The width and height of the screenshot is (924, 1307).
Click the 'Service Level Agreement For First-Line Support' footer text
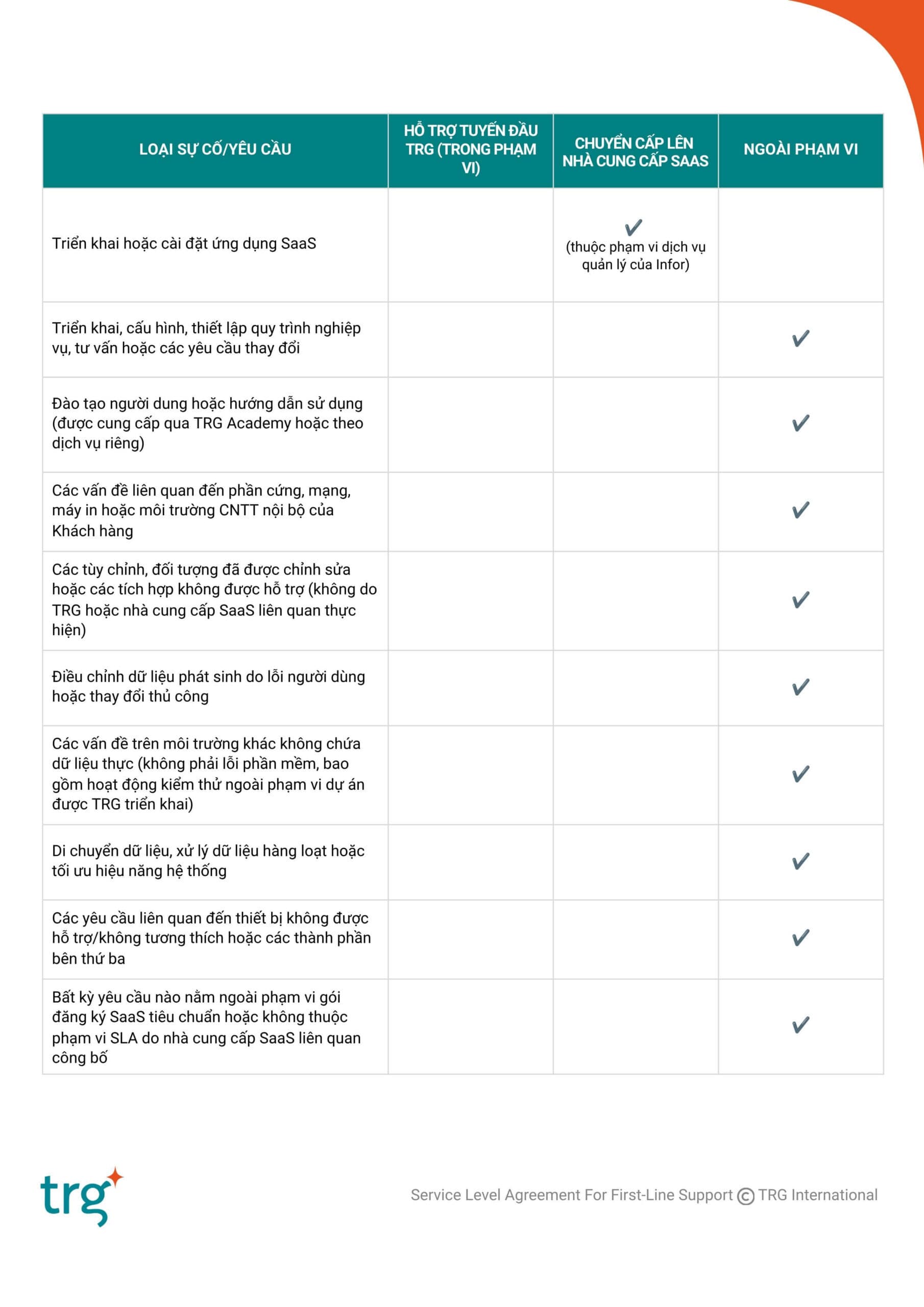pos(572,1195)
